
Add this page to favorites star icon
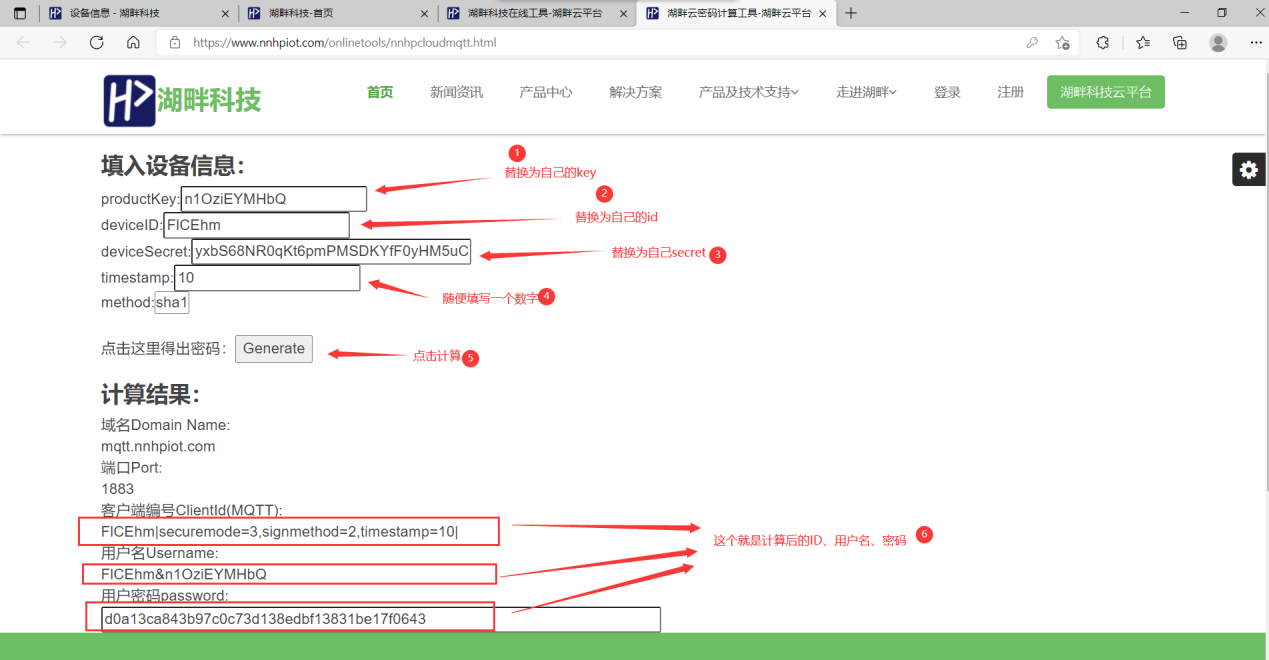pyautogui.click(x=1062, y=43)
